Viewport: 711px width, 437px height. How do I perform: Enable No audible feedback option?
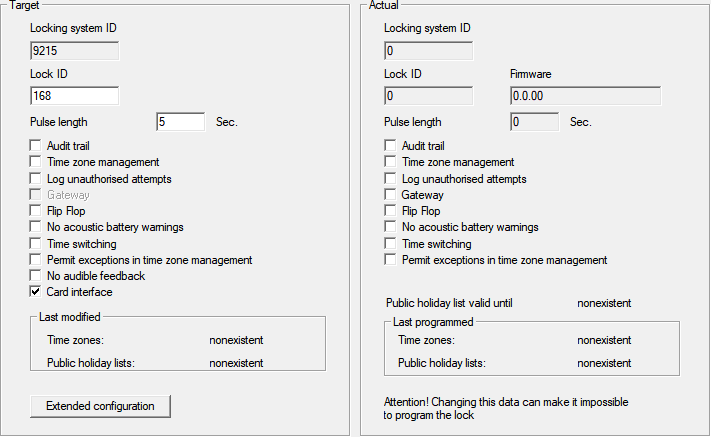coord(36,276)
